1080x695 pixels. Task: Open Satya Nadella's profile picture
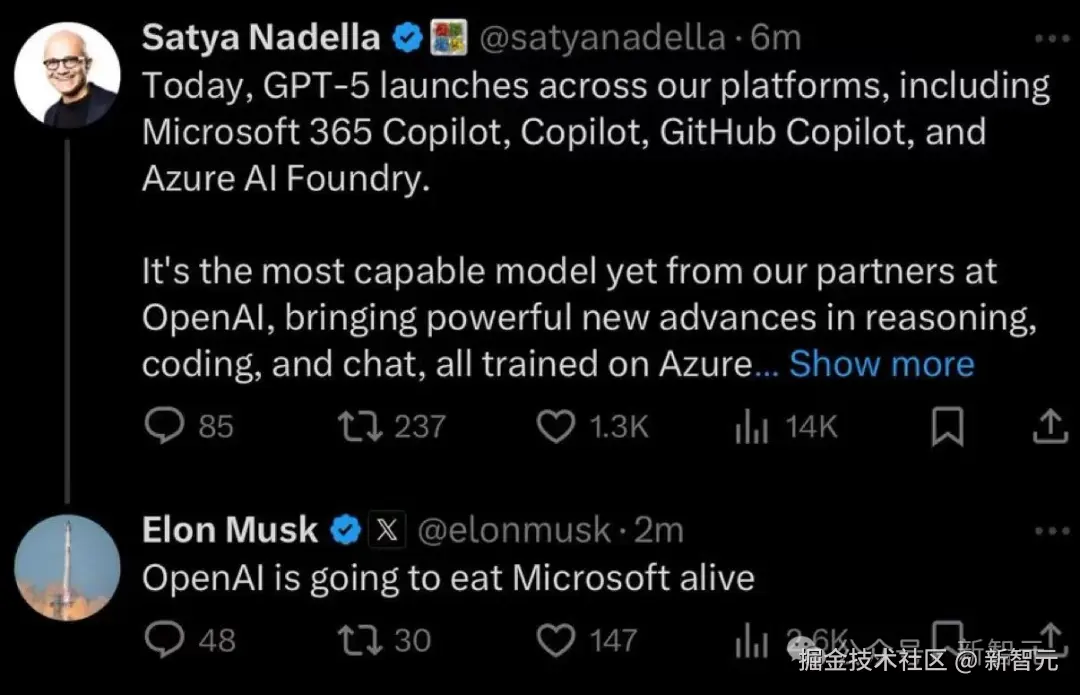coord(68,75)
